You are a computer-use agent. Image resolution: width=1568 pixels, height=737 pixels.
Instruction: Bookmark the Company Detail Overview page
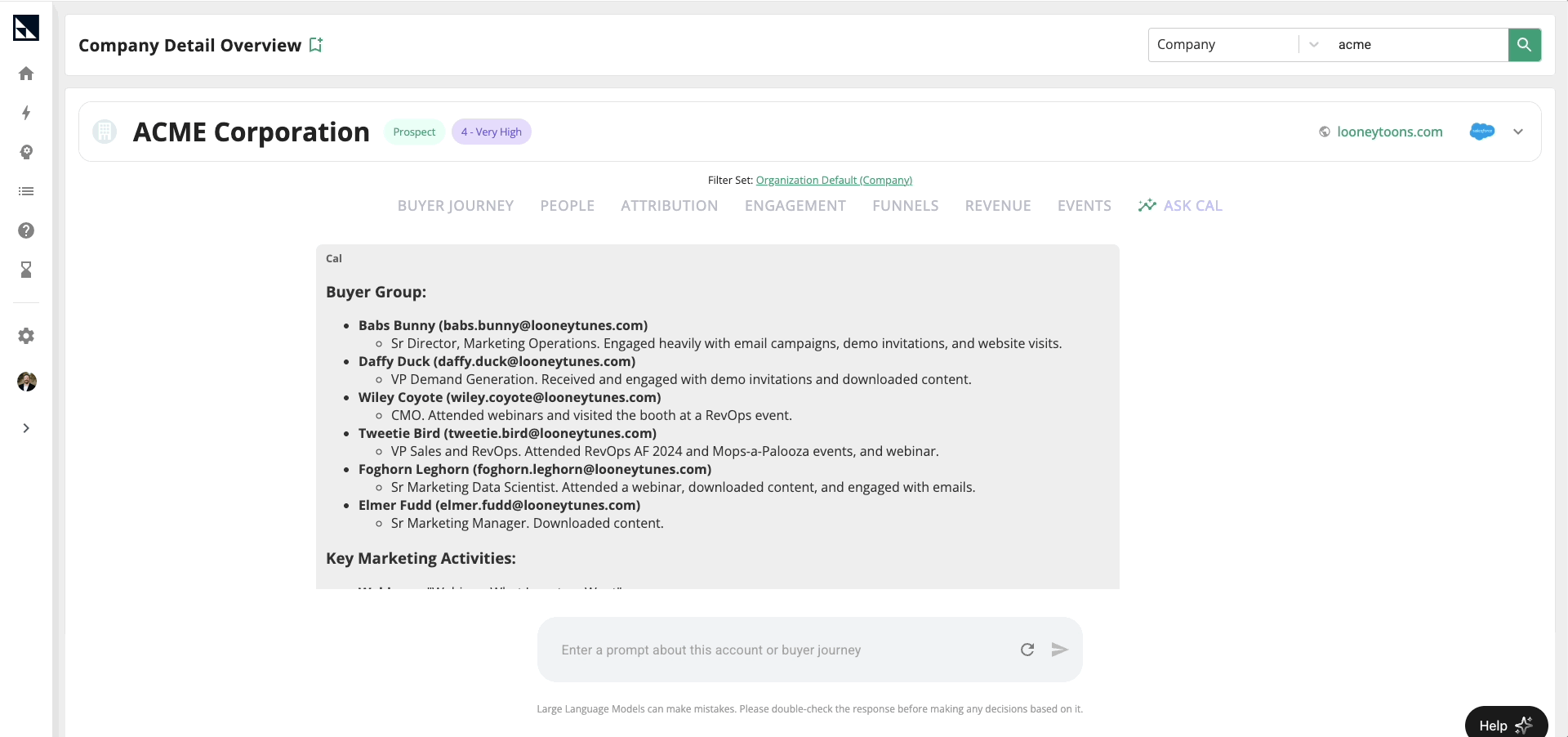click(316, 45)
